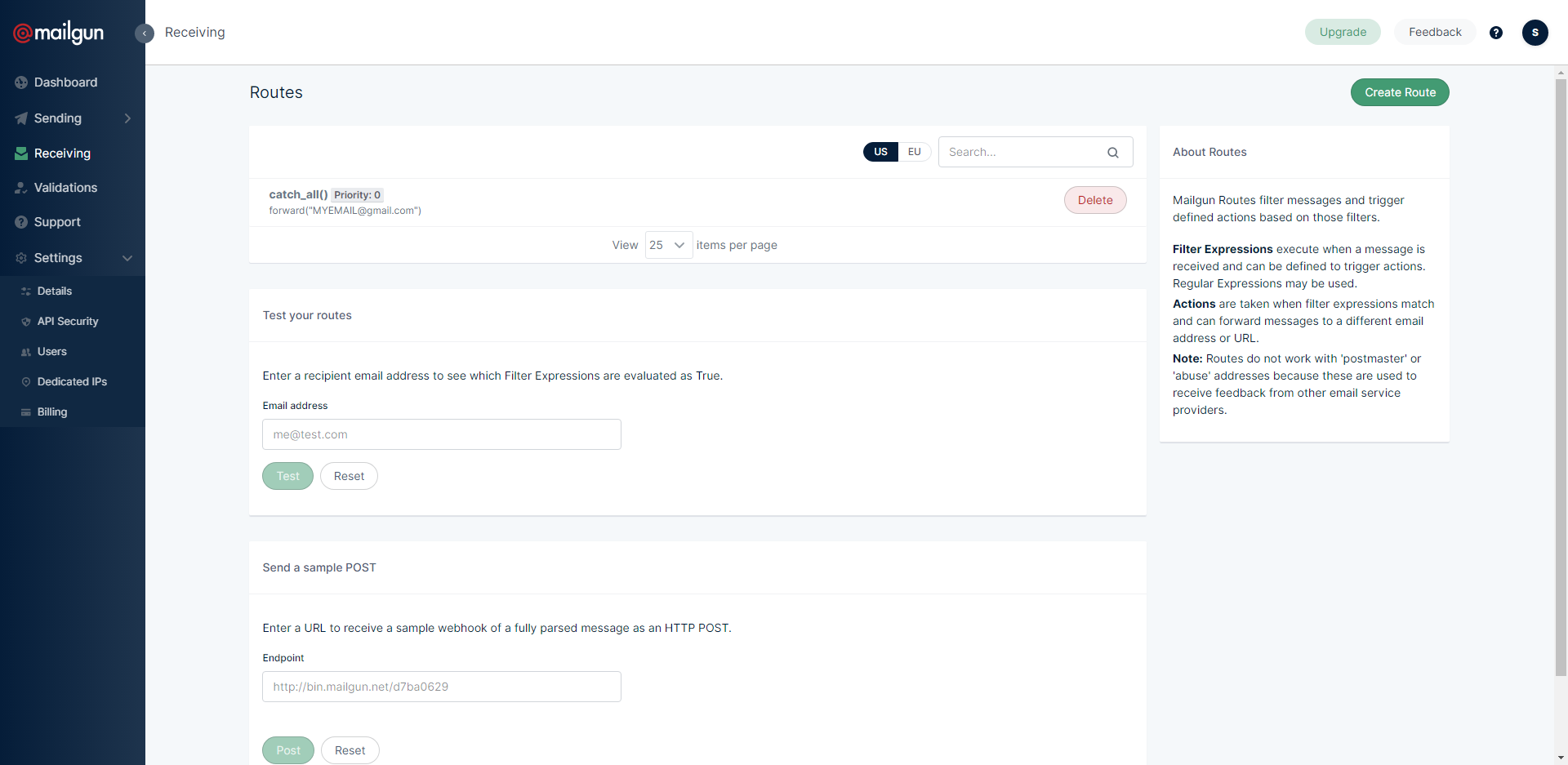Click the search magnifier icon
Image resolution: width=1568 pixels, height=765 pixels.
point(1113,153)
